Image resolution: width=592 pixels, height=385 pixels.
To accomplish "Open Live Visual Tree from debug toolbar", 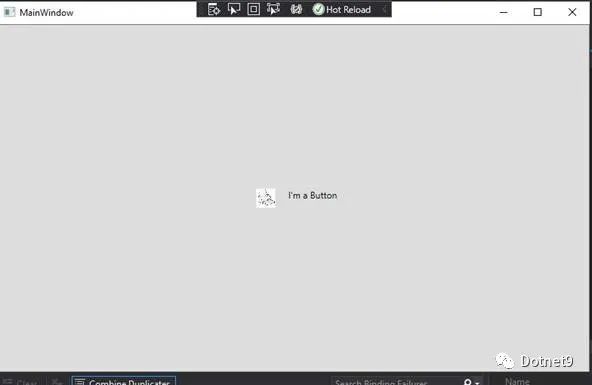I will [214, 9].
